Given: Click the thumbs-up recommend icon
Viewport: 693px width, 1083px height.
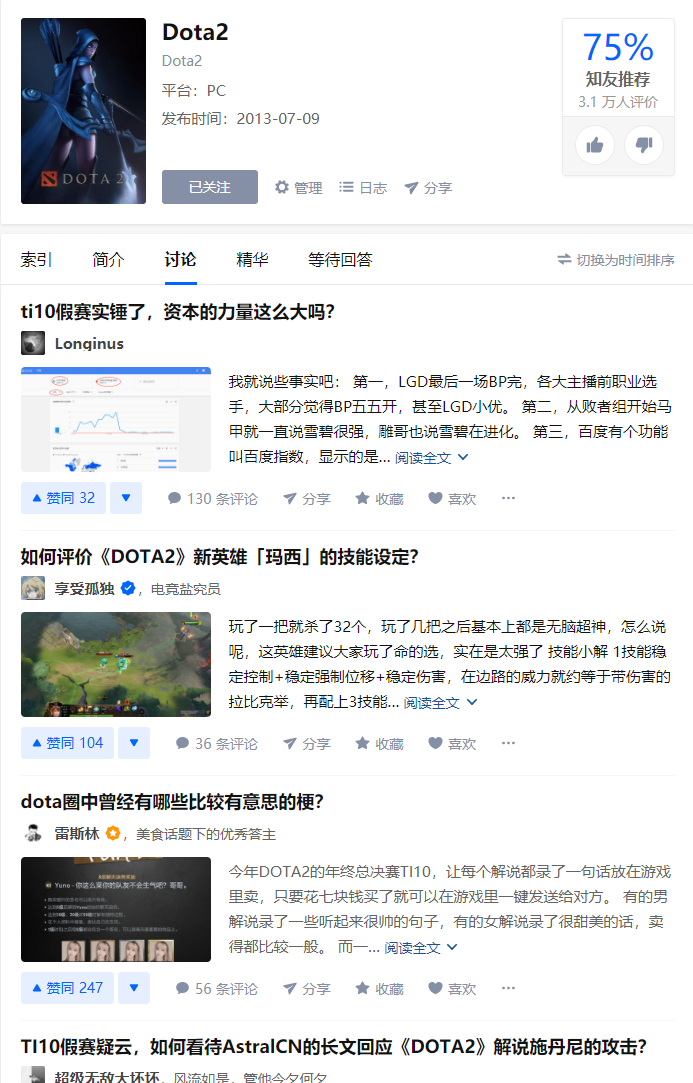Looking at the screenshot, I should 595,145.
